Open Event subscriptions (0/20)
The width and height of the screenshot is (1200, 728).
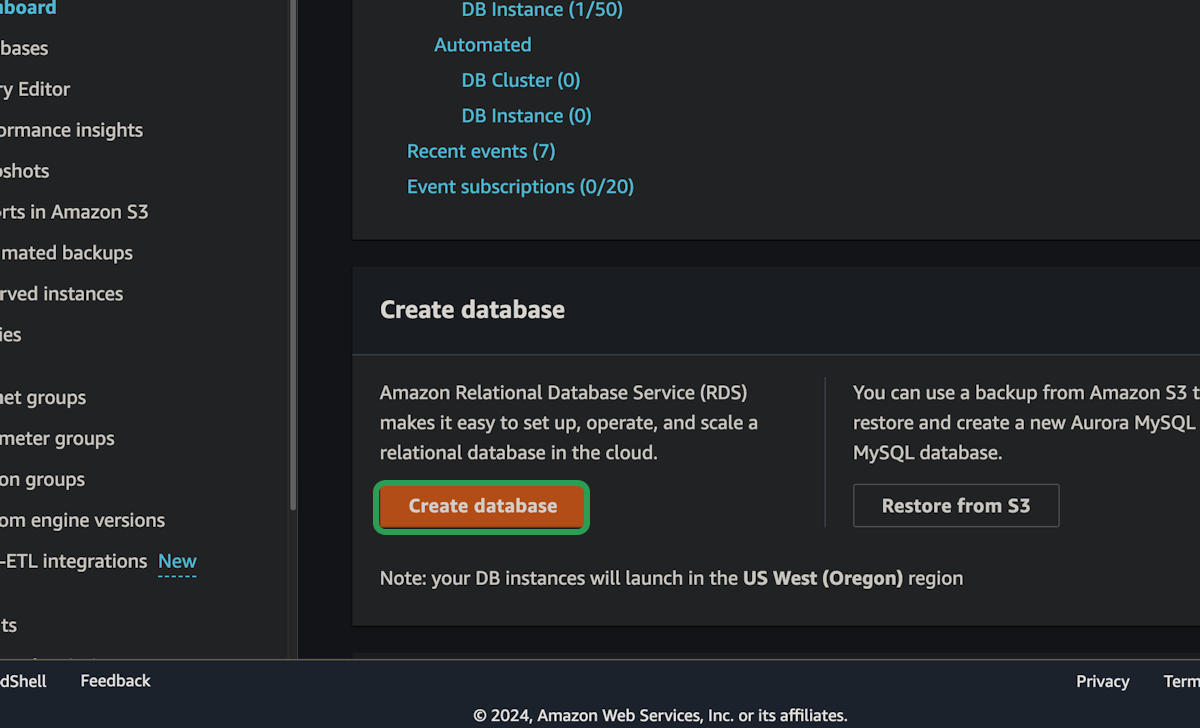520,187
